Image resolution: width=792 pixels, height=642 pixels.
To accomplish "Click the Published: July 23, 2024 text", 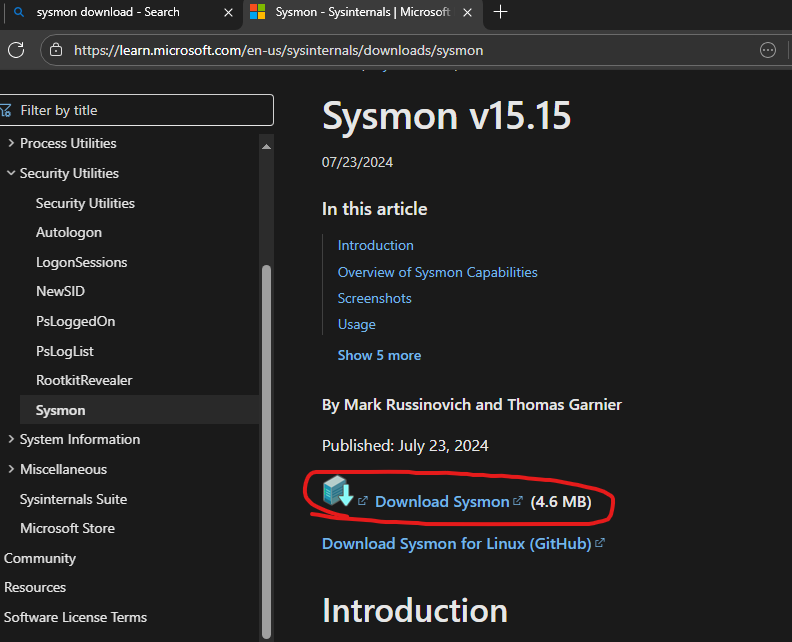I will (405, 446).
